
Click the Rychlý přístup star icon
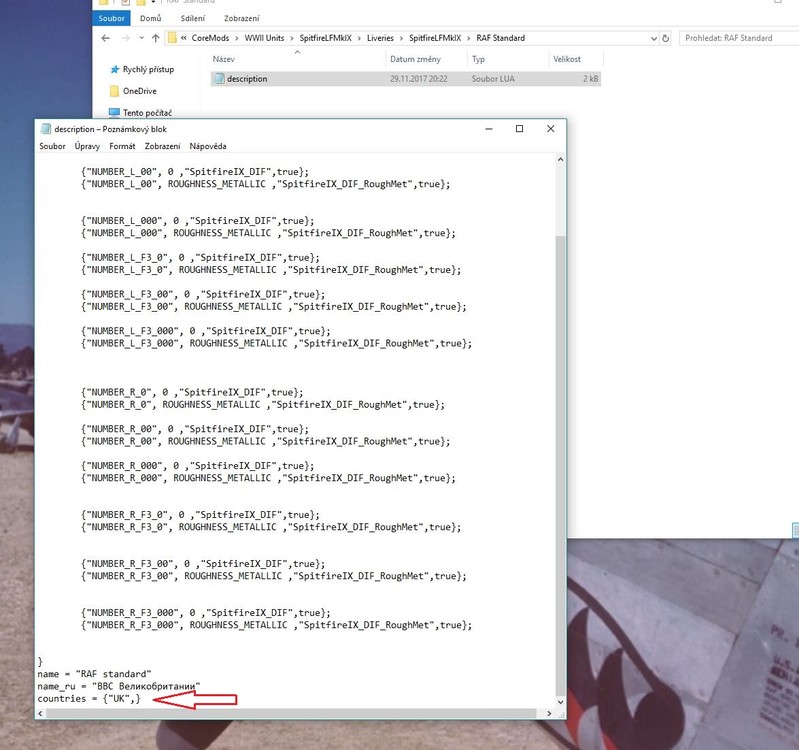pyautogui.click(x=115, y=69)
